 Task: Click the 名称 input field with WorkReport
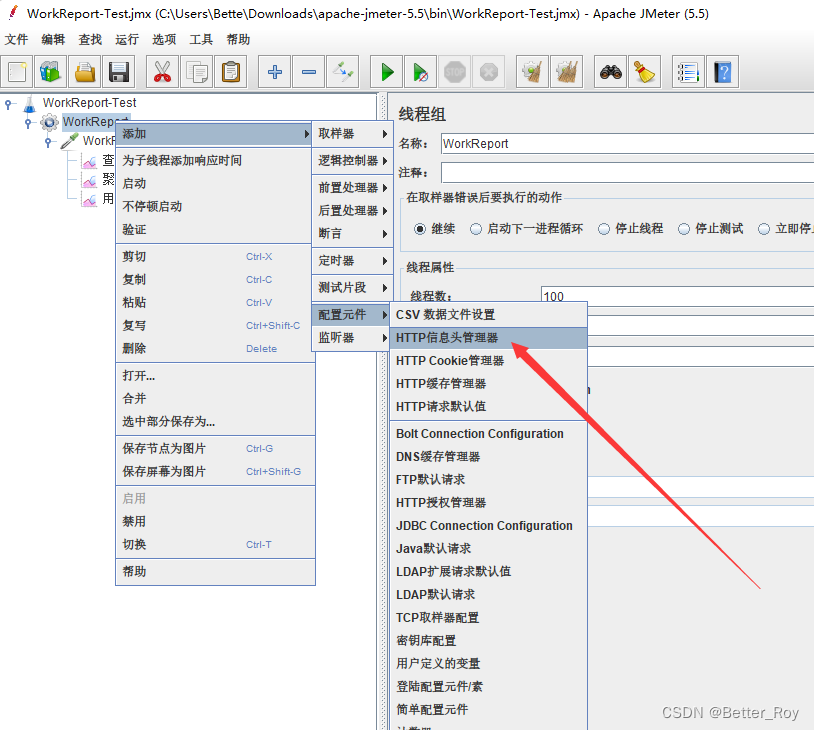click(627, 144)
